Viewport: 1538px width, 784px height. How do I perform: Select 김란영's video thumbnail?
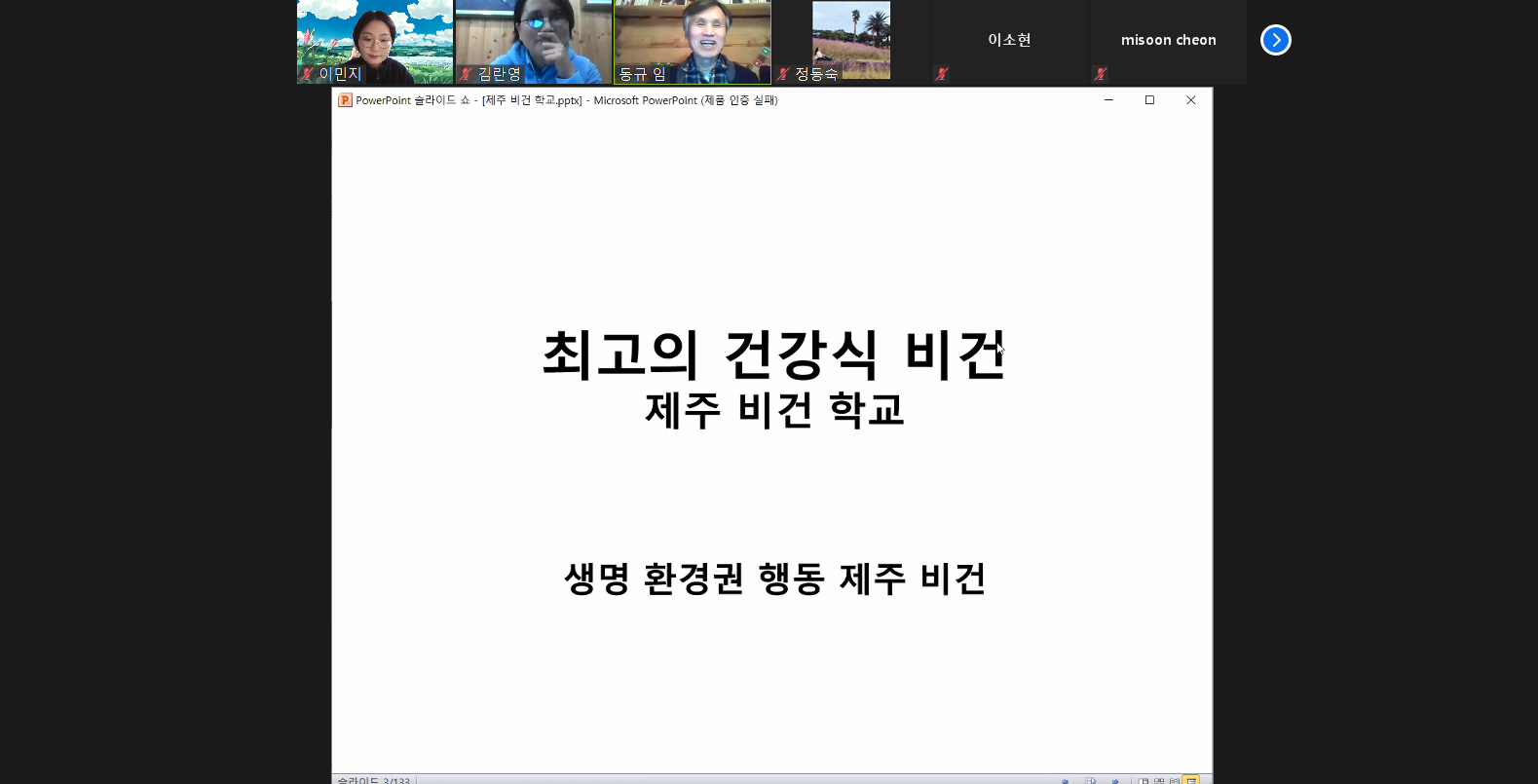tap(534, 42)
